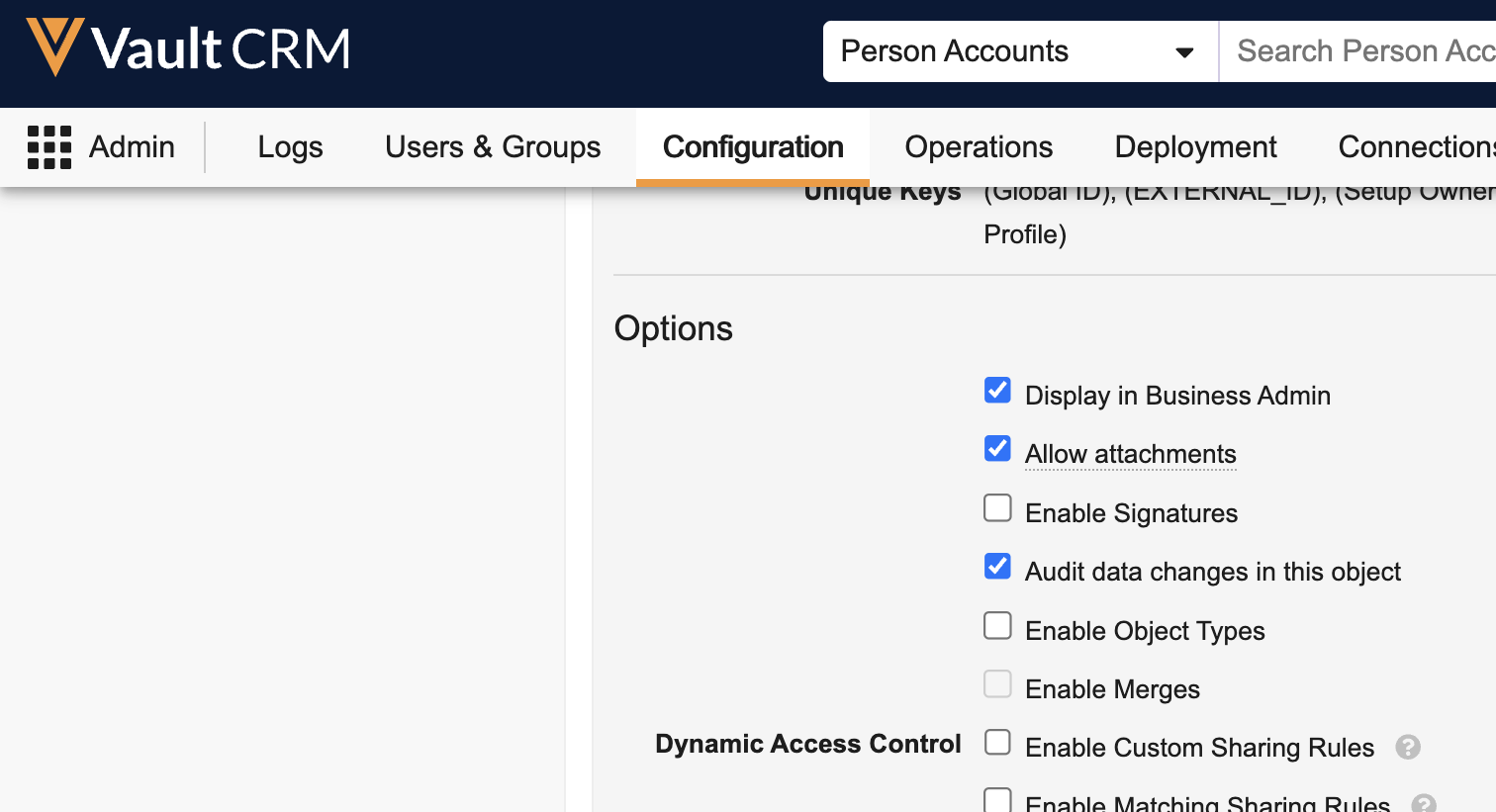Switch to Users & Groups tab

[x=493, y=147]
